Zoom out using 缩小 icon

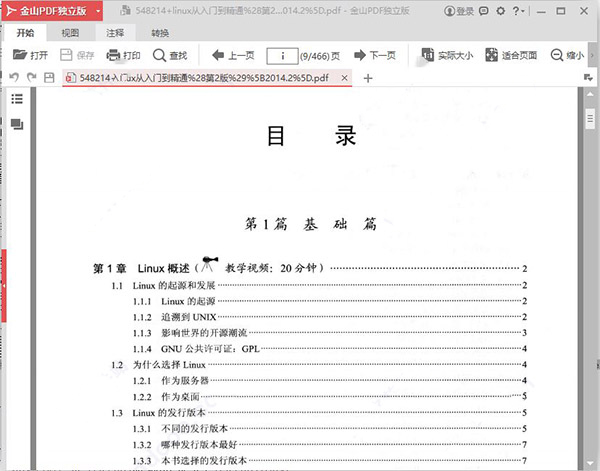(556, 55)
